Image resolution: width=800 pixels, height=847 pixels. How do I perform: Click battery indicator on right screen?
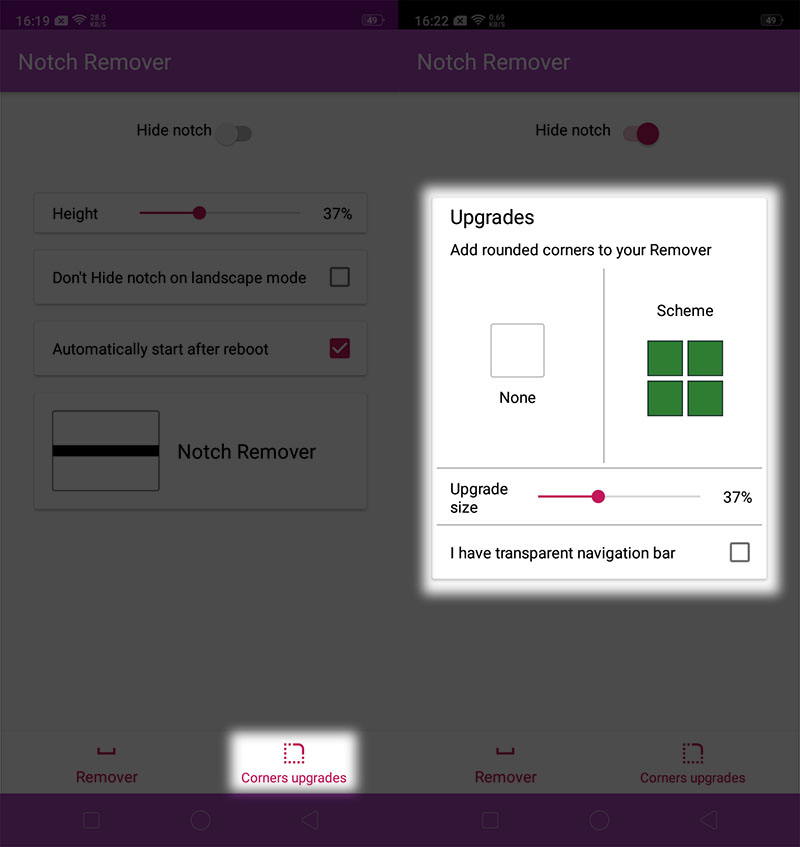(771, 21)
